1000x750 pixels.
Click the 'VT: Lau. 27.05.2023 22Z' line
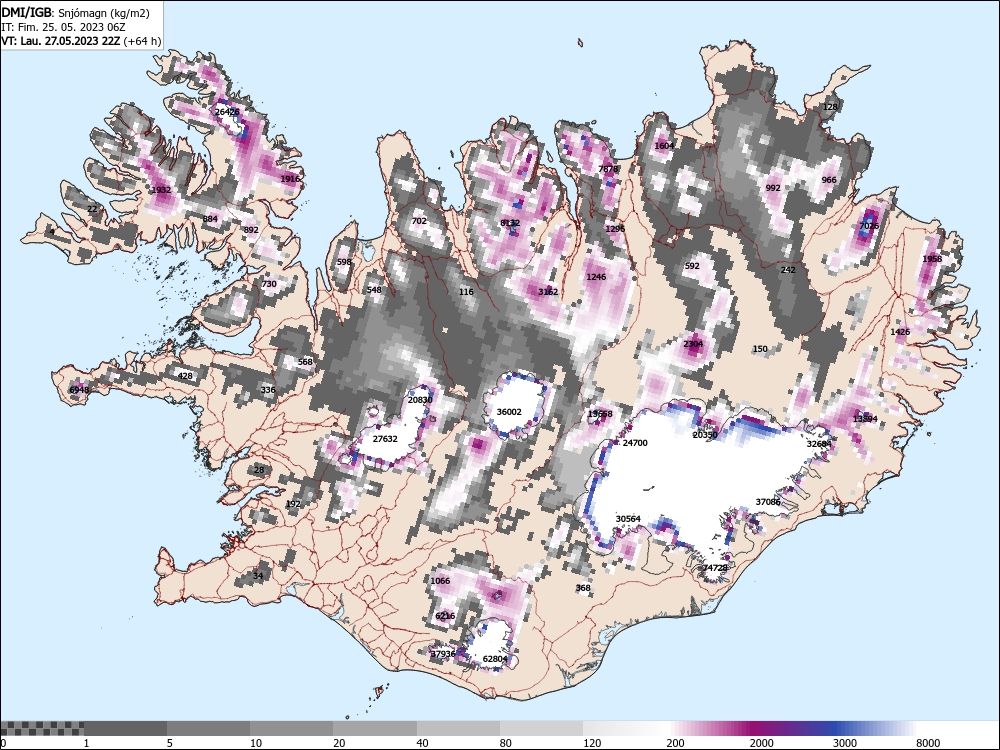80,41
